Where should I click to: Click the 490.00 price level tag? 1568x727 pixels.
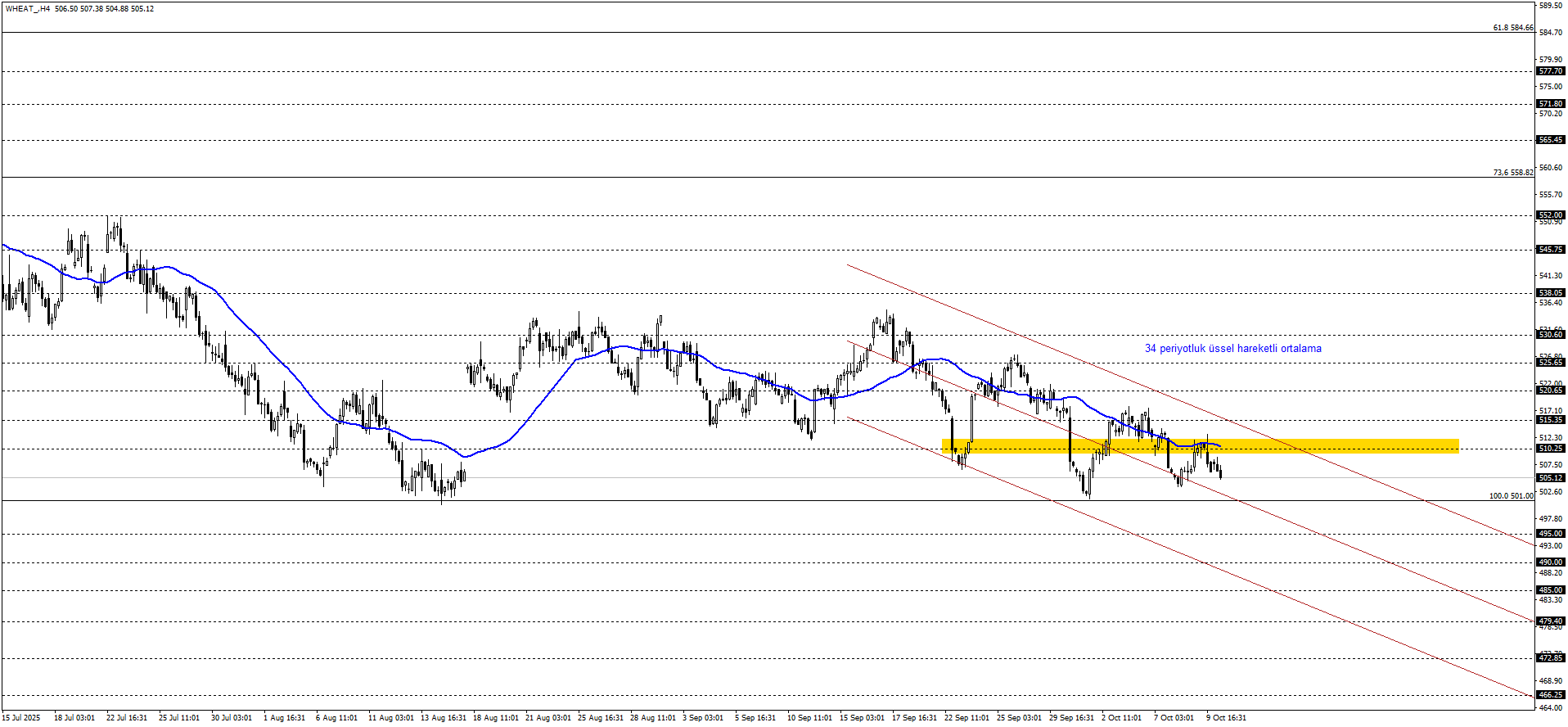(x=1551, y=562)
